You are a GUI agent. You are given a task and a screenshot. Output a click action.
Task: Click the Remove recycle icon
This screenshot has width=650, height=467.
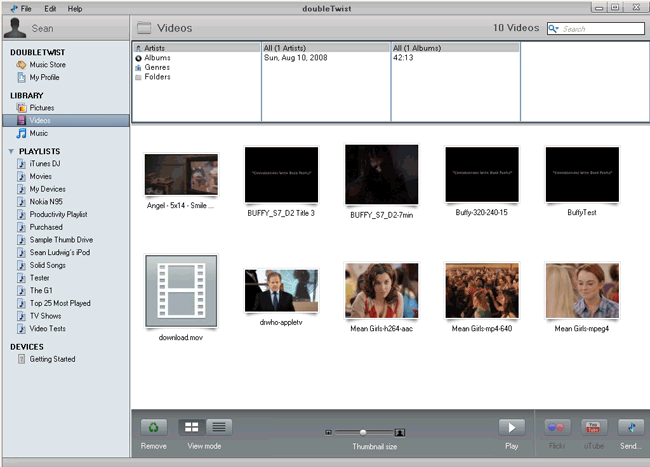point(153,427)
